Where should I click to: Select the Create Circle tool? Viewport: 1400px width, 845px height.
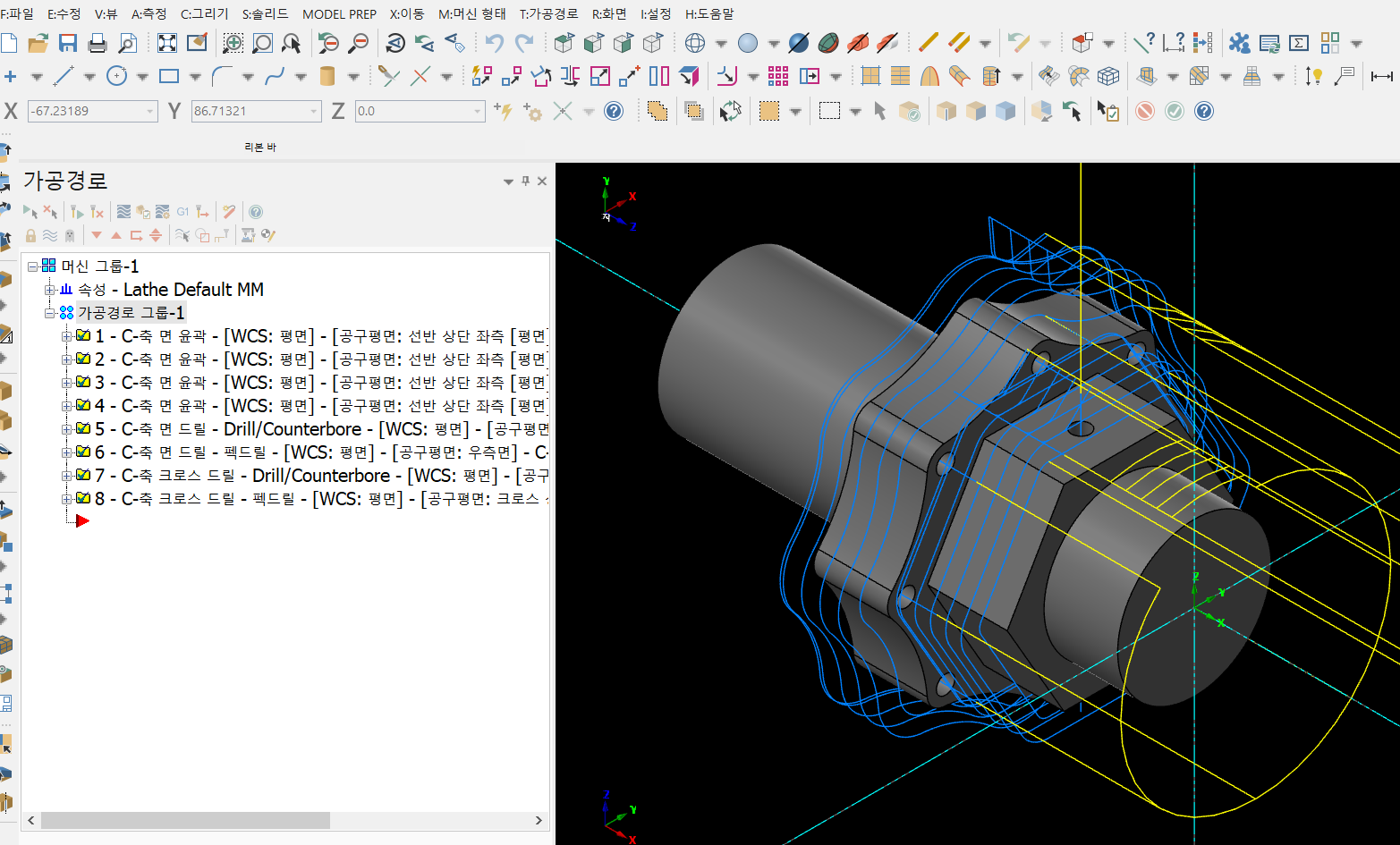point(116,76)
